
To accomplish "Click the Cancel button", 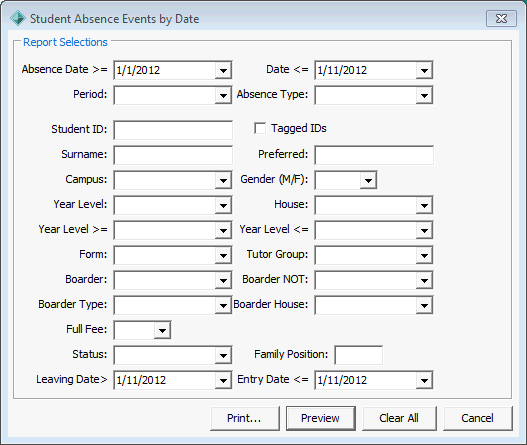I will pyautogui.click(x=478, y=418).
